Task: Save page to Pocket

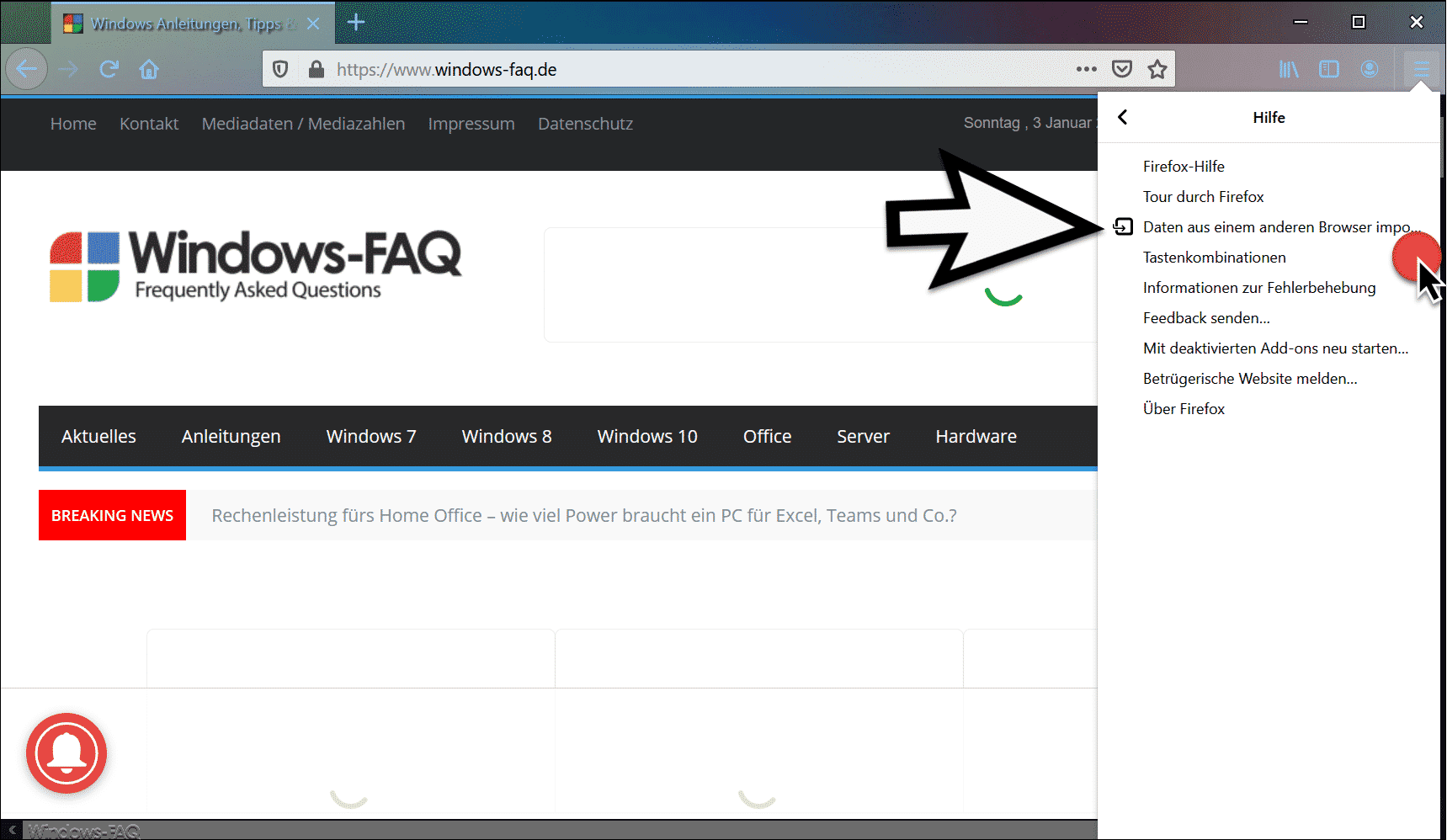Action: (x=1122, y=69)
